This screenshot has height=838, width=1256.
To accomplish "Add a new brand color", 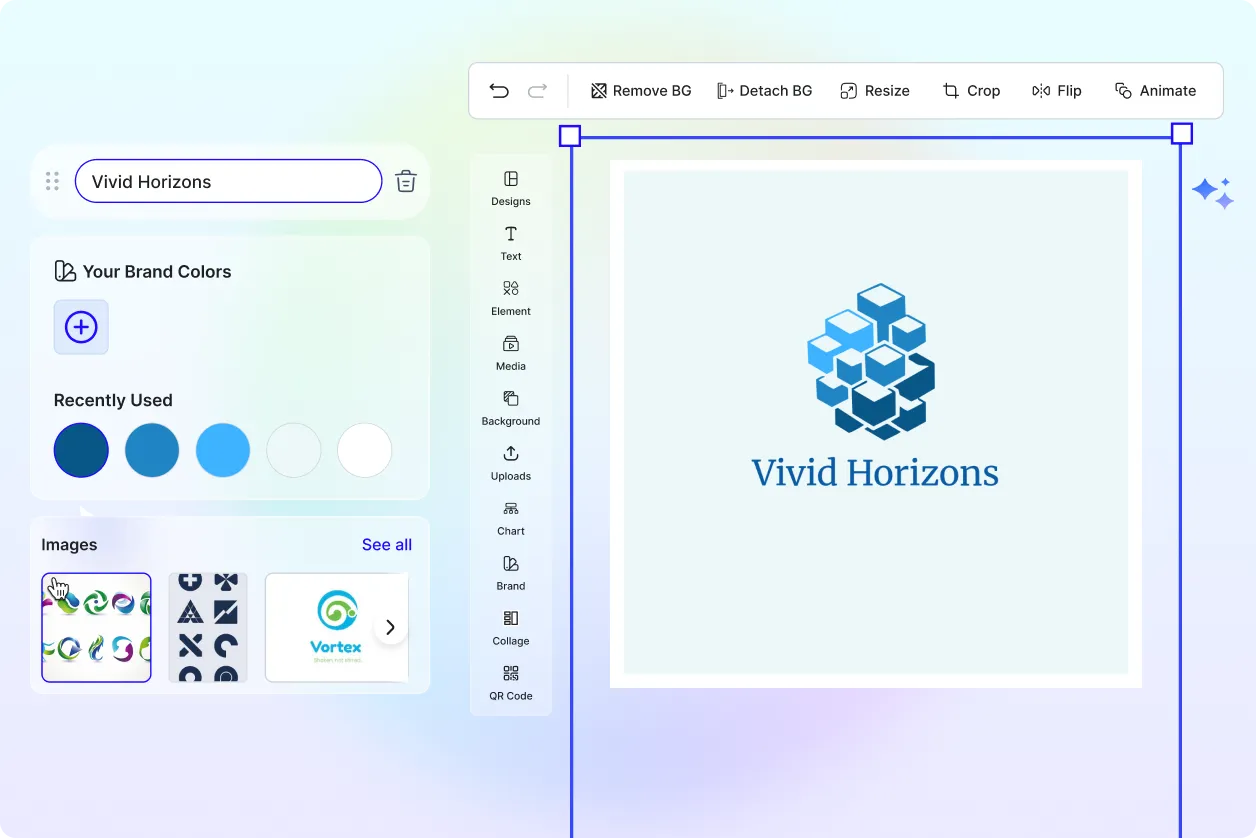I will point(81,327).
